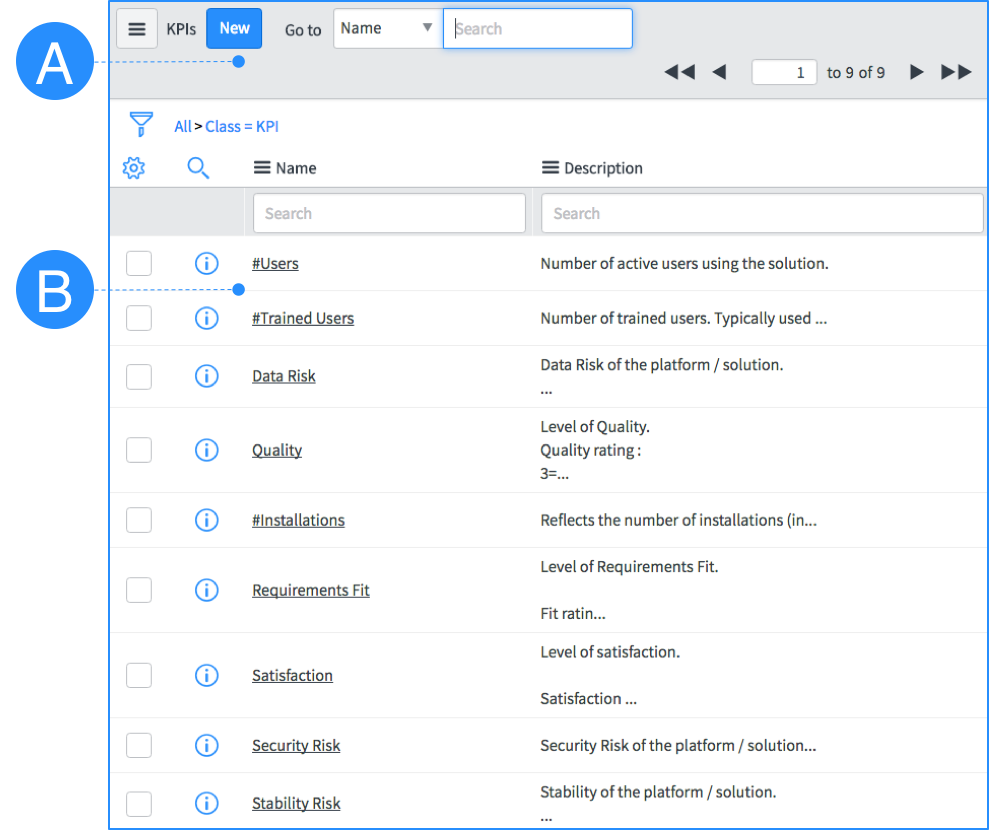The image size is (989, 830).
Task: Focus the Go to search box
Action: point(538,28)
